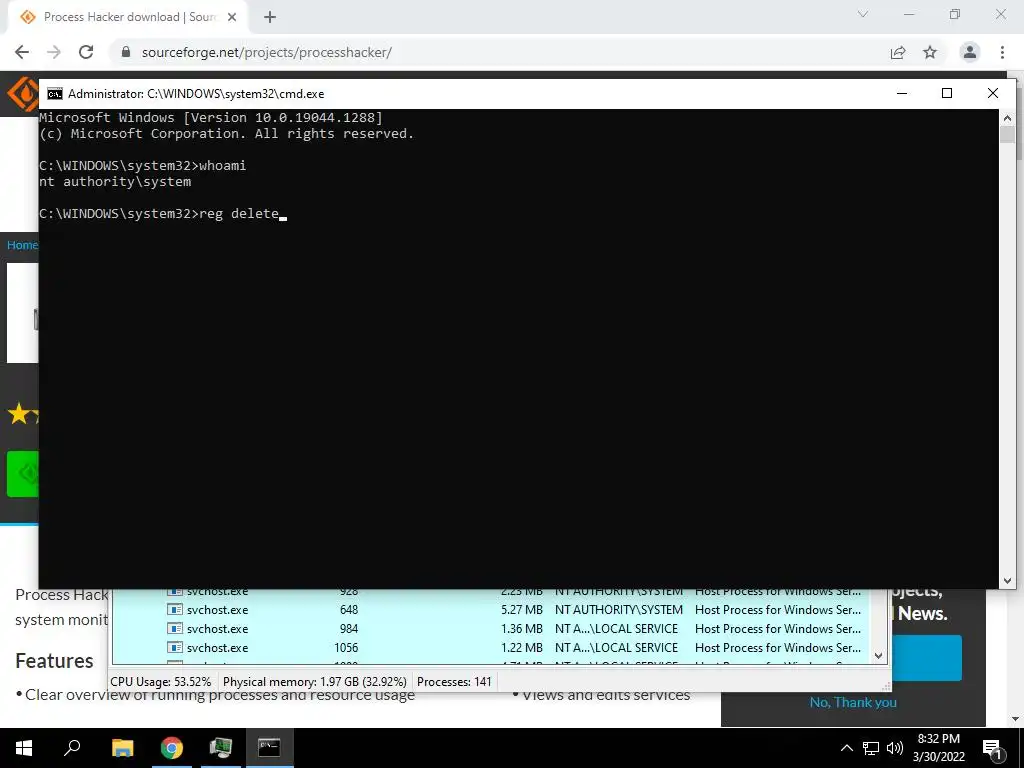Select svchost.exe row with PID 984
Screen dimensions: 1024x768
coord(490,628)
